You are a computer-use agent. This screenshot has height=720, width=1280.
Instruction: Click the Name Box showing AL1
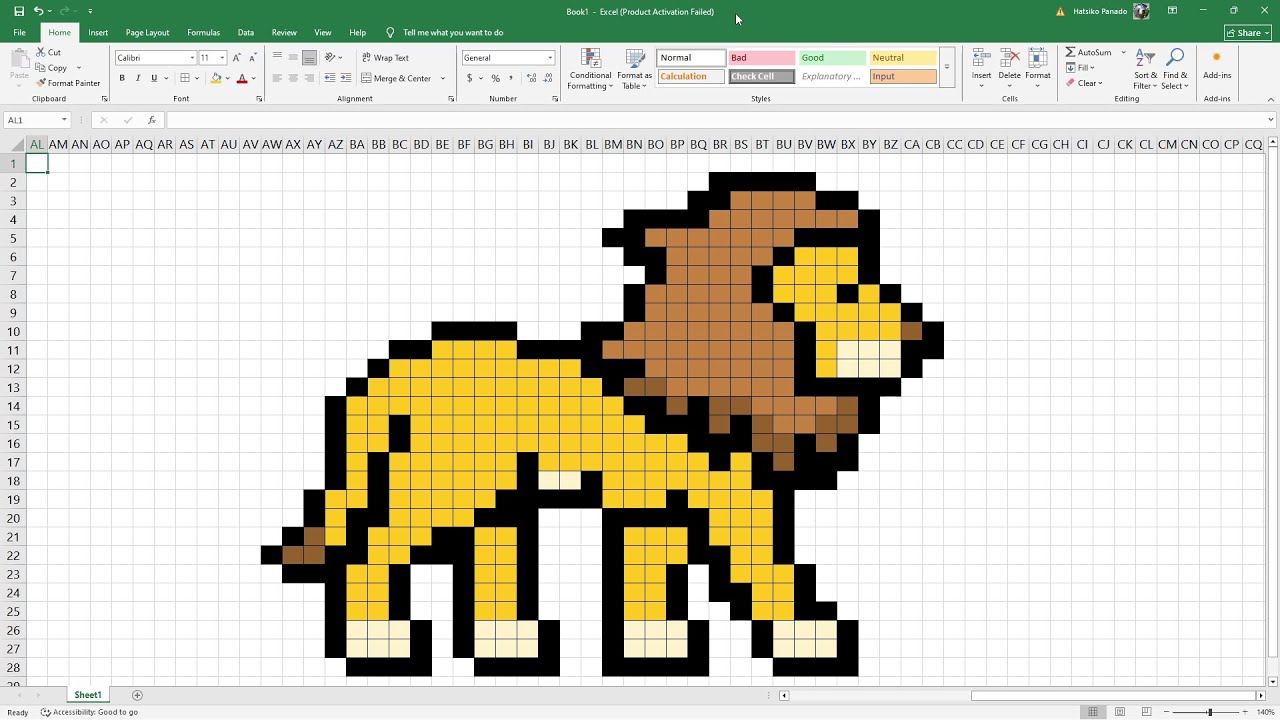click(x=37, y=120)
